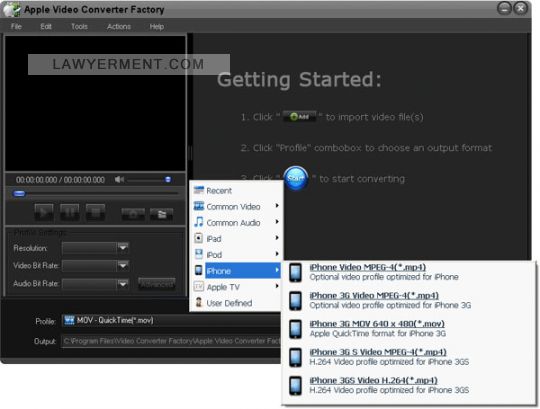The image size is (540, 409).
Task: Click the iPhone device icon in menu
Action: (x=199, y=270)
